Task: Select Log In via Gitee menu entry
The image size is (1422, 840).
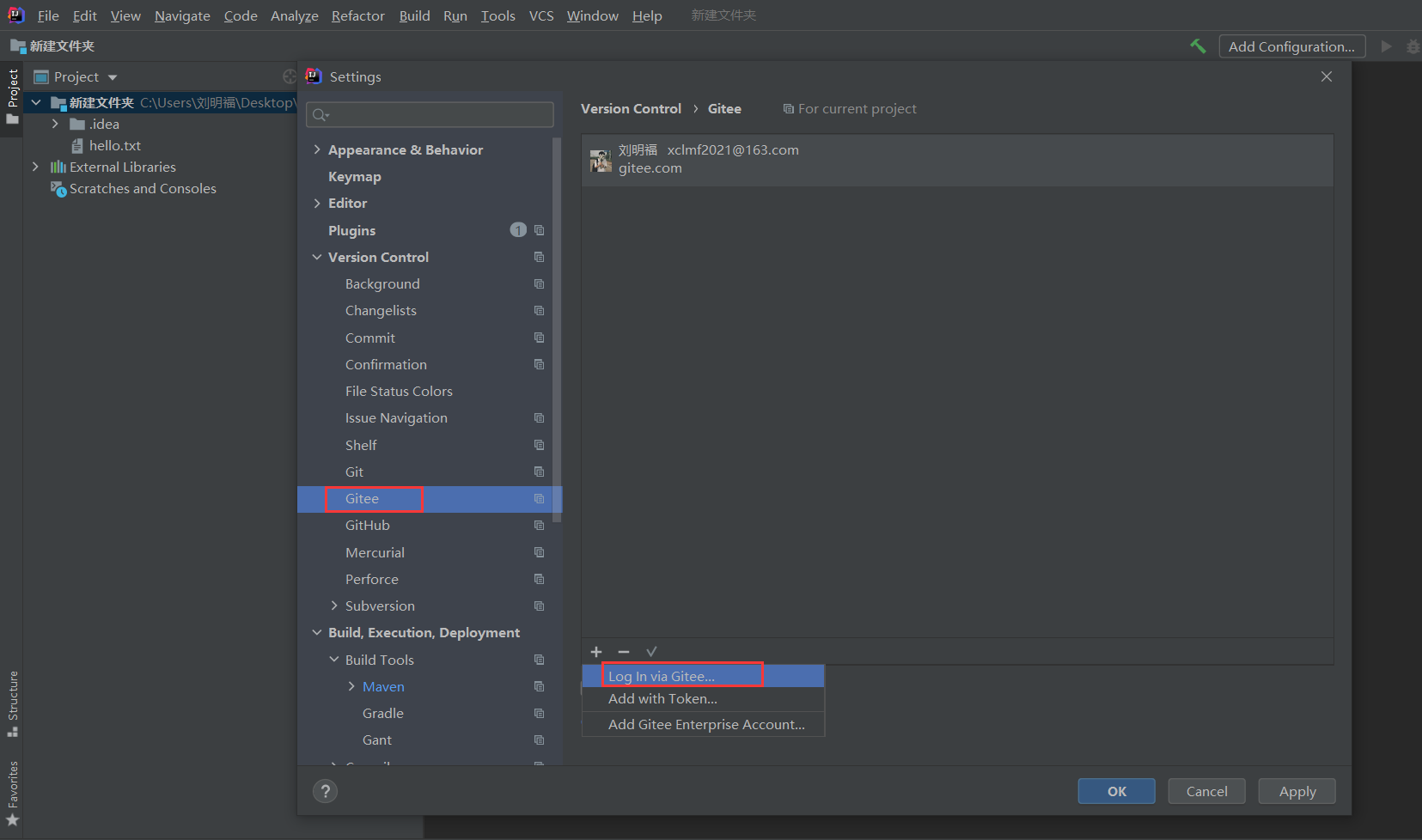Action: 703,676
